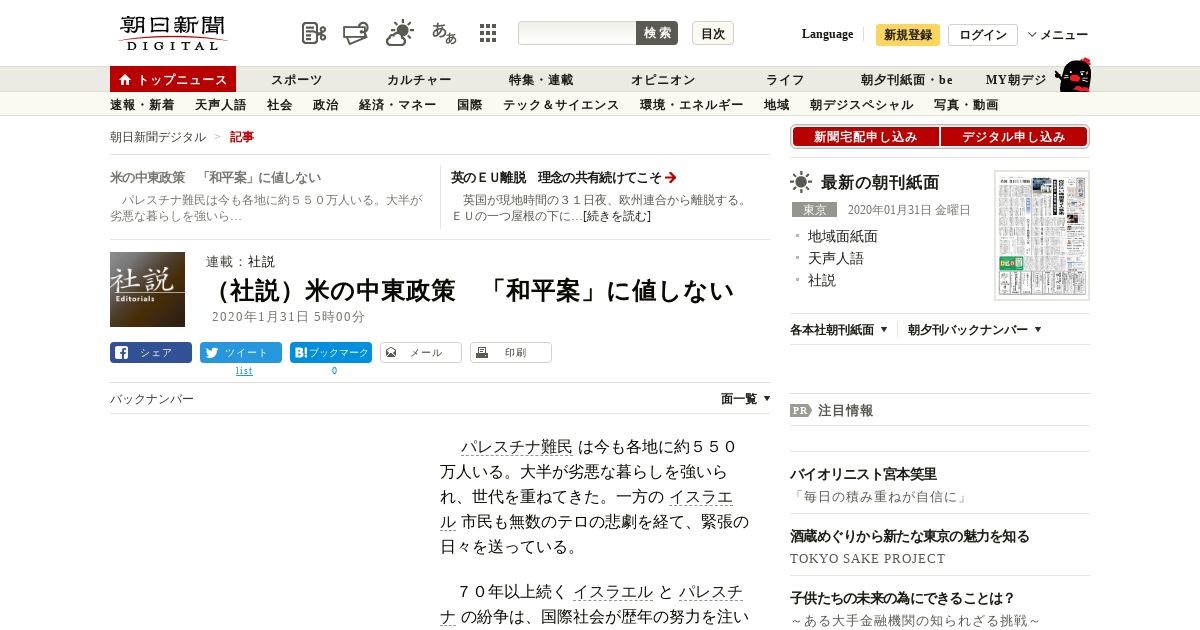1200x630 pixels.
Task: Click 朝日新聞デジタル breadcrumb link
Action: tap(158, 137)
